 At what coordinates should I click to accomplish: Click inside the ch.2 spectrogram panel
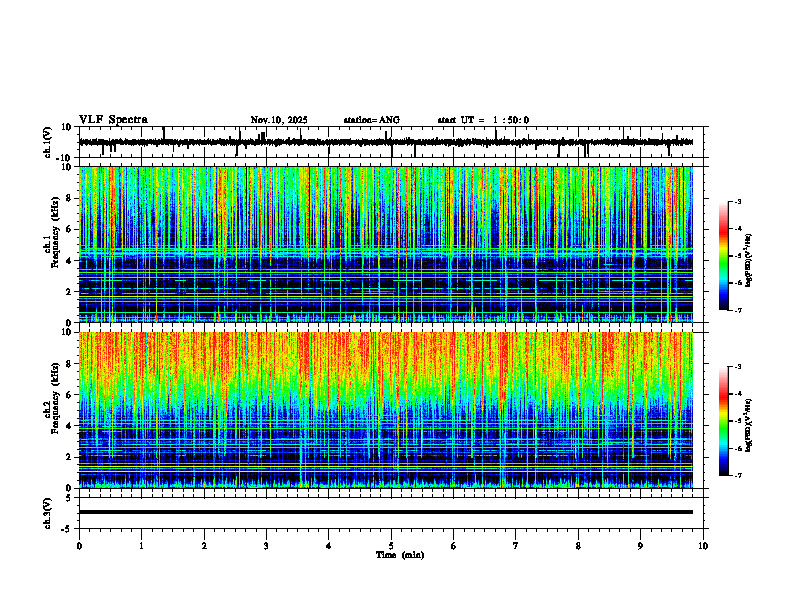[x=386, y=410]
